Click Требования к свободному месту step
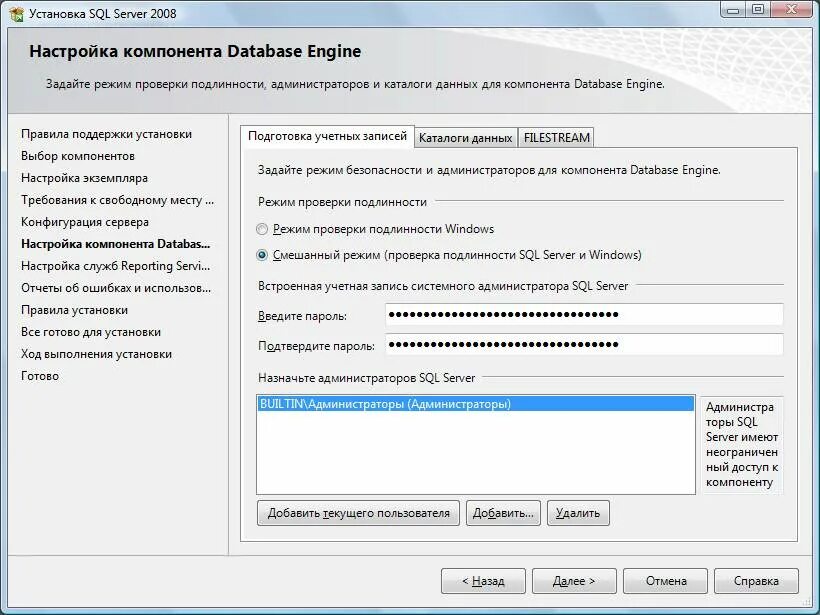Screen dimensions: 820x615 point(118,200)
